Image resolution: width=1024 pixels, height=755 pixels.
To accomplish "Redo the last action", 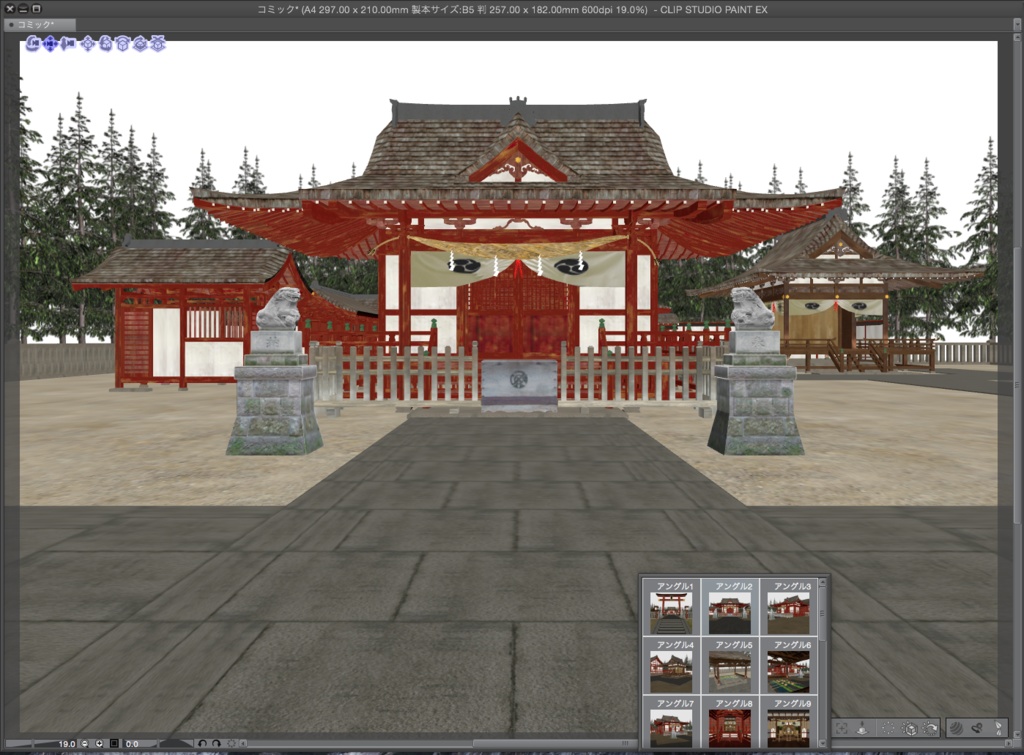I will pyautogui.click(x=216, y=744).
